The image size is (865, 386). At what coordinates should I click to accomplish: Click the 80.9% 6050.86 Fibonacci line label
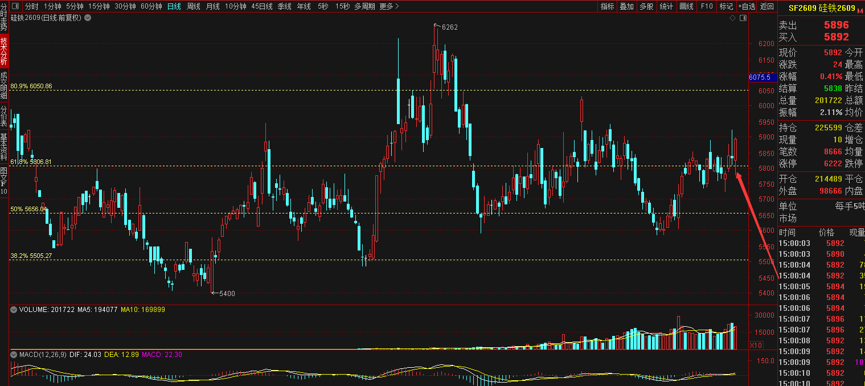31,86
